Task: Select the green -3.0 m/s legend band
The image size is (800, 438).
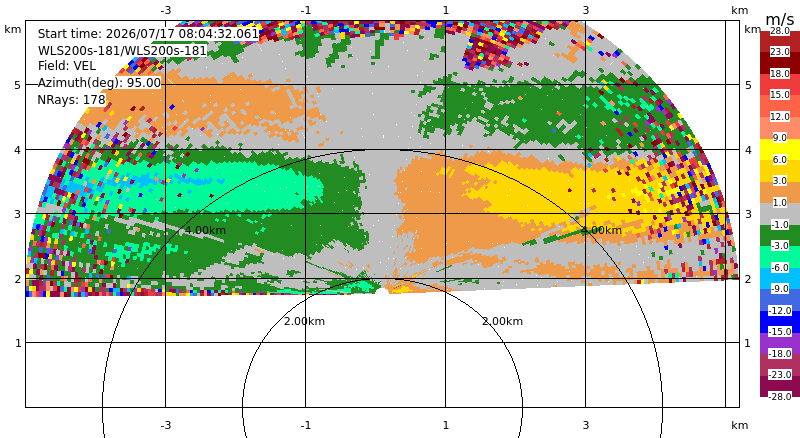Action: click(780, 236)
